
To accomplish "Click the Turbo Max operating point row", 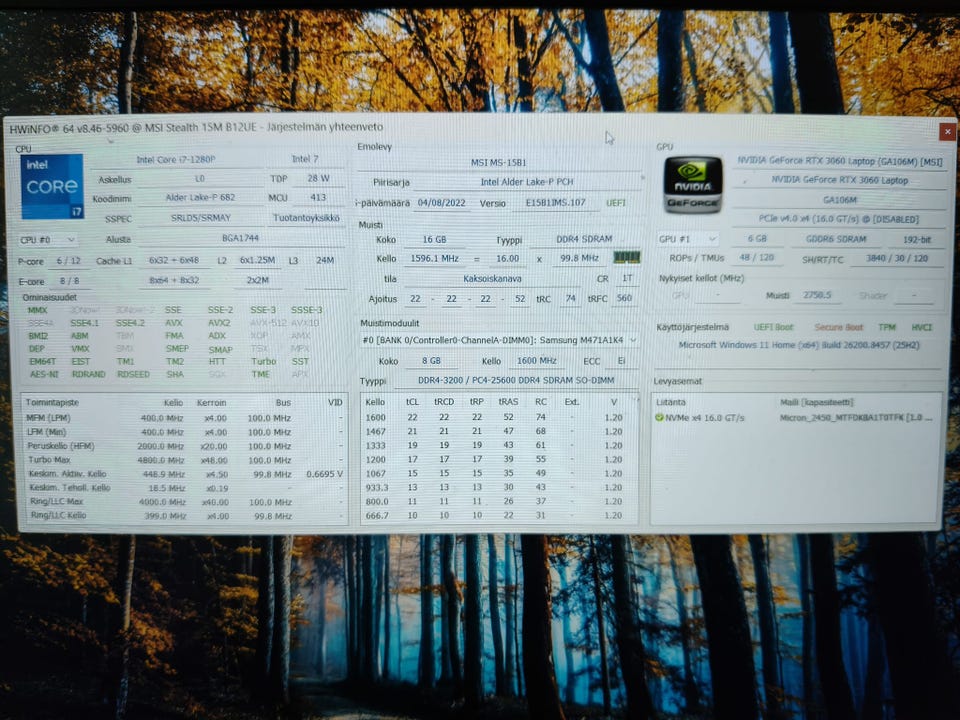I will tap(184, 460).
